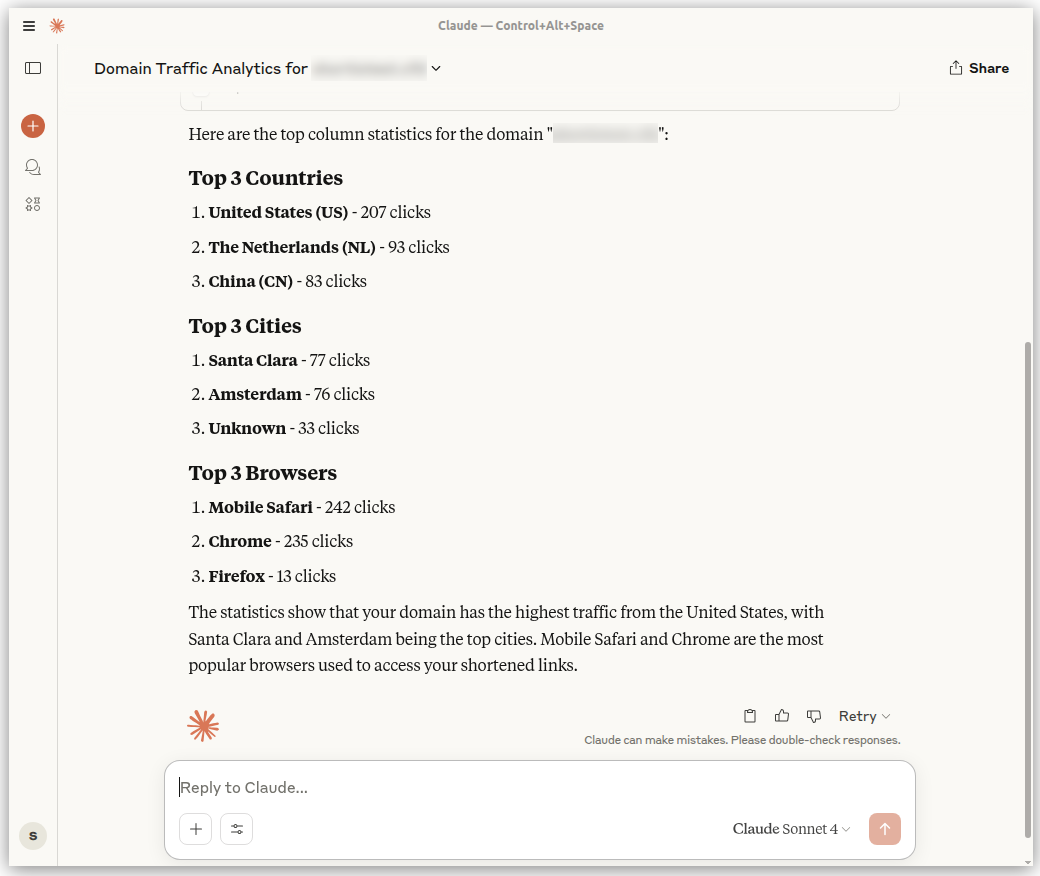
Task: Toggle the sidebar panel icon
Action: (x=33, y=68)
